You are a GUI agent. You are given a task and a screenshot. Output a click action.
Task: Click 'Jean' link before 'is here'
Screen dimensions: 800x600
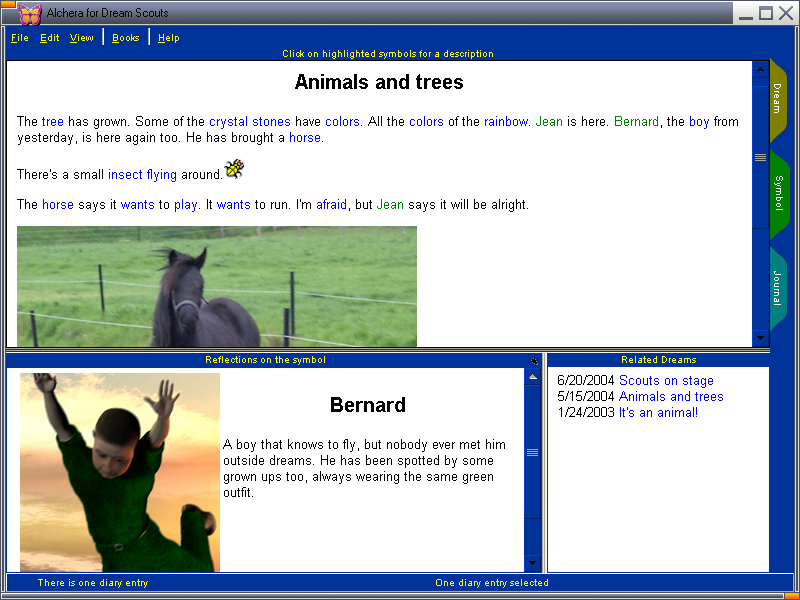(x=549, y=121)
